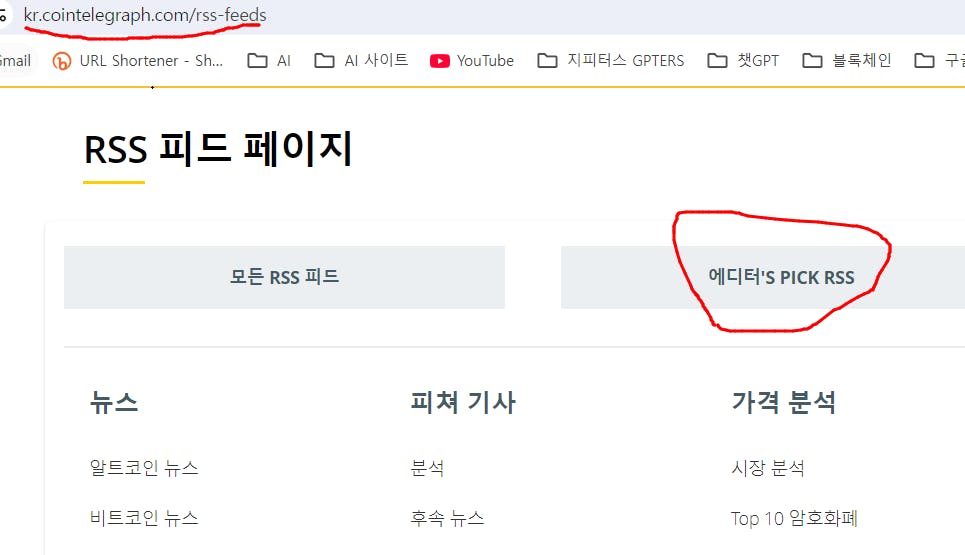Click the 피쳐 기사 section heading
The height and width of the screenshot is (555, 965).
coord(463,402)
